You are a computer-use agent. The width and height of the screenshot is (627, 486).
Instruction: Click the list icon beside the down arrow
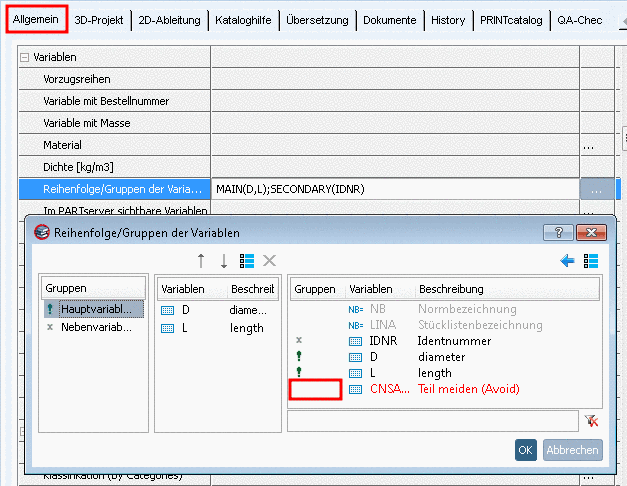[x=247, y=261]
